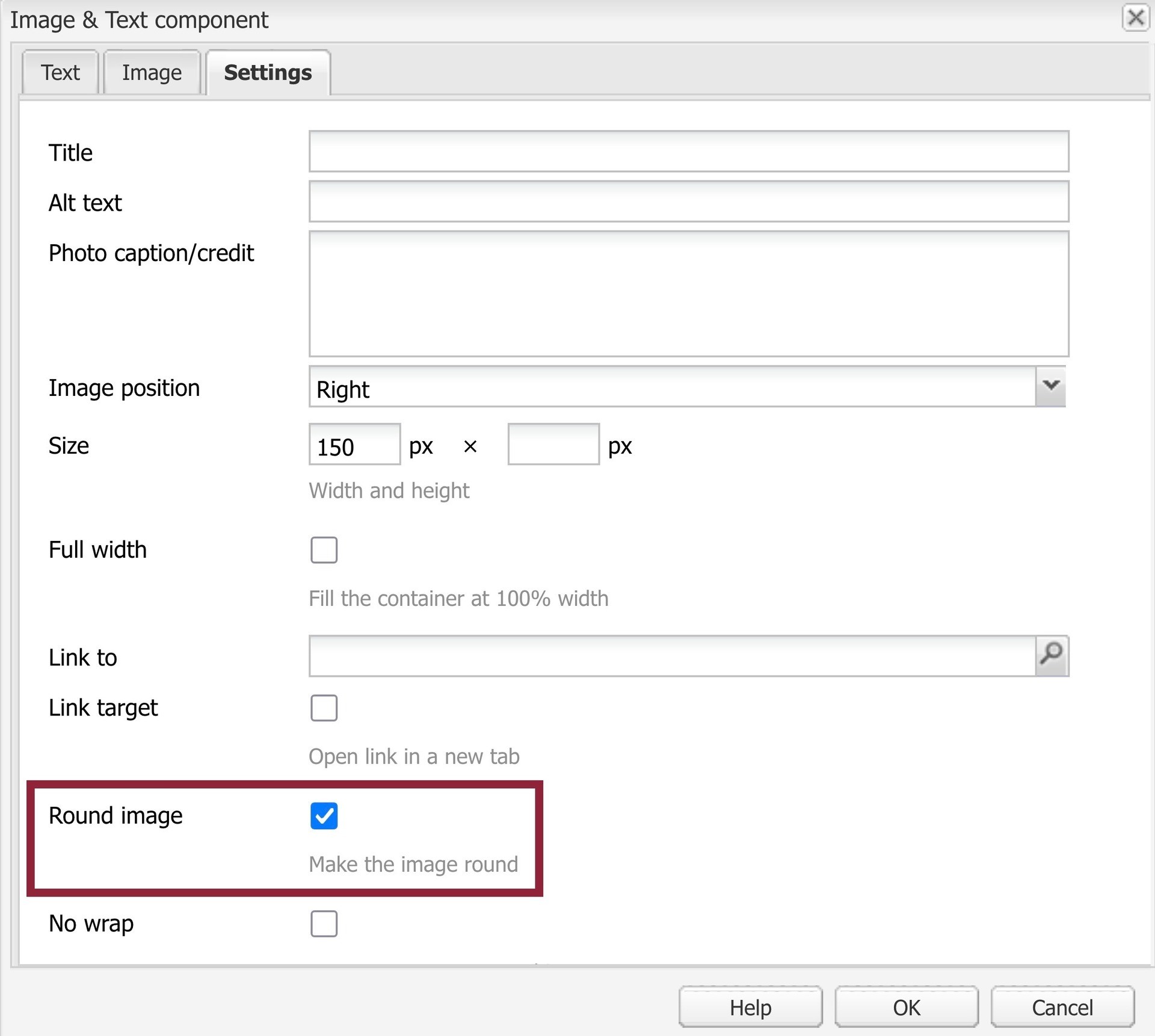1155x1036 pixels.
Task: Click the dialog close X icon
Action: tap(1136, 19)
